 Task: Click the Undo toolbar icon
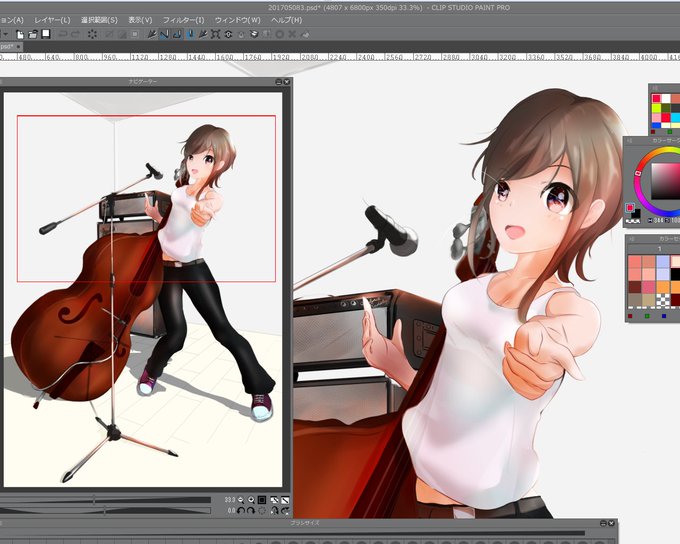63,34
